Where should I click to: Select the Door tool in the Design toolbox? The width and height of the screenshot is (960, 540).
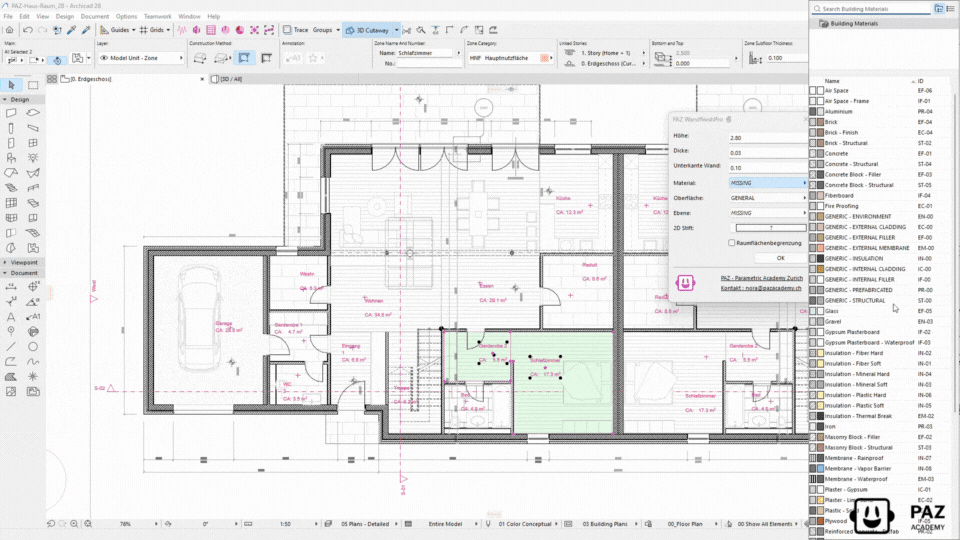click(11, 143)
